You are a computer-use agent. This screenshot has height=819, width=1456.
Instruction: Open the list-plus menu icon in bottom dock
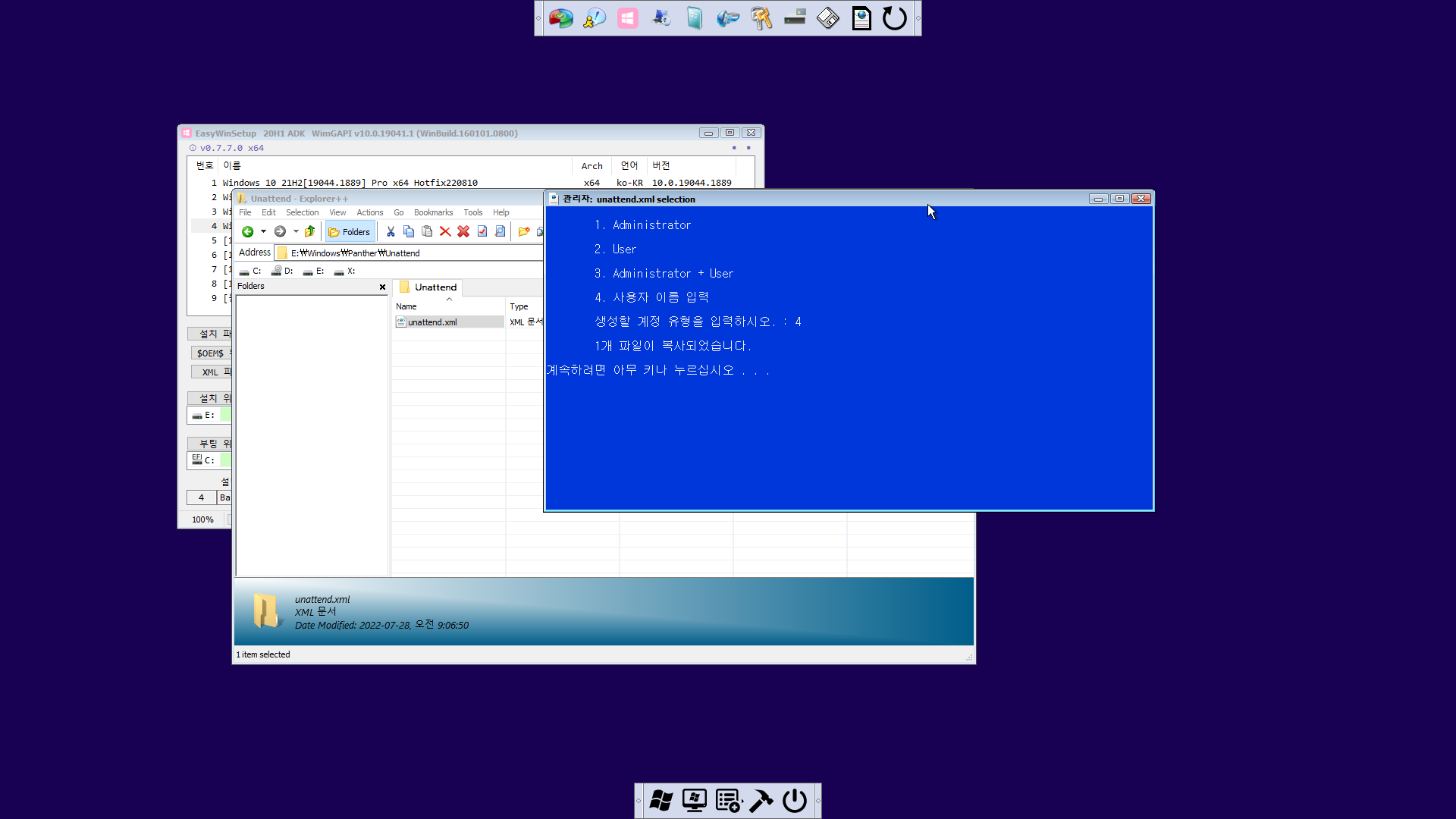pyautogui.click(x=728, y=801)
